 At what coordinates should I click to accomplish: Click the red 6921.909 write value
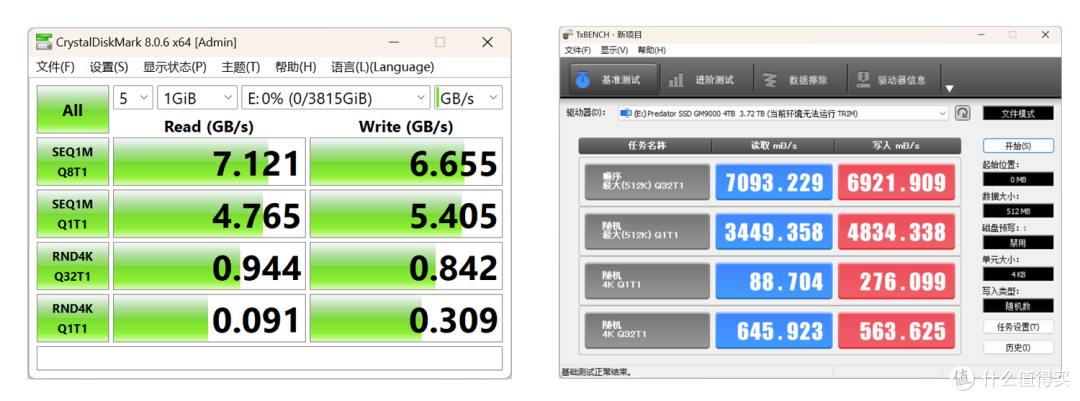click(896, 182)
